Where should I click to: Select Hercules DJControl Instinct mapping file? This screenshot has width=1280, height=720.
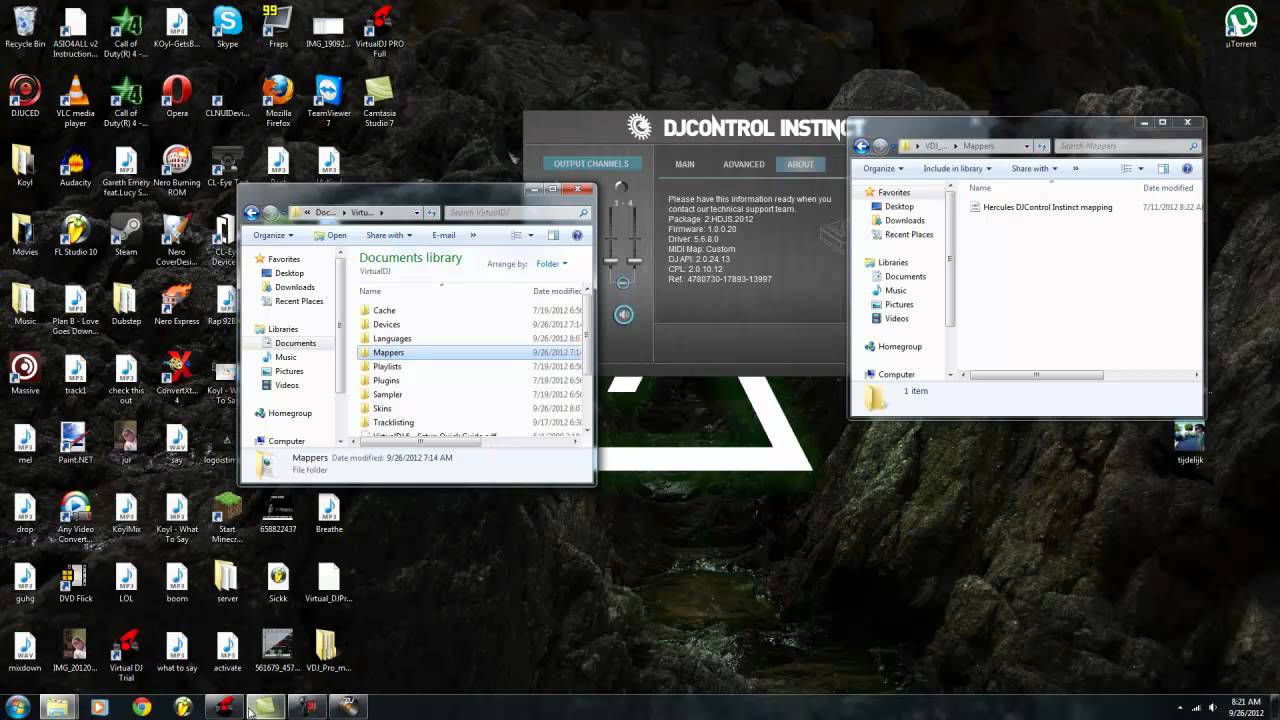1040,207
